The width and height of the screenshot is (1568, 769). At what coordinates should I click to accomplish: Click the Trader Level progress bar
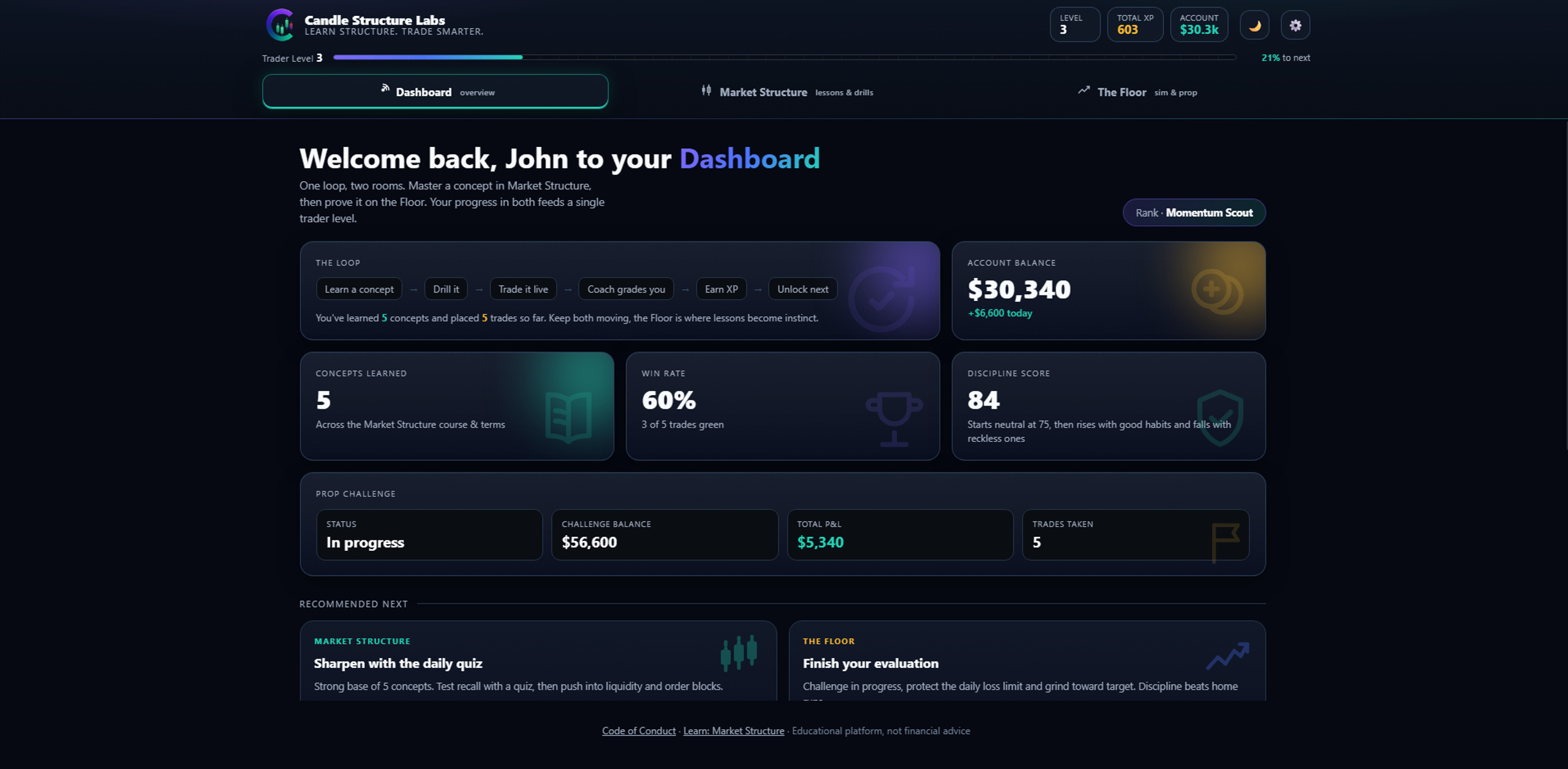[x=785, y=57]
